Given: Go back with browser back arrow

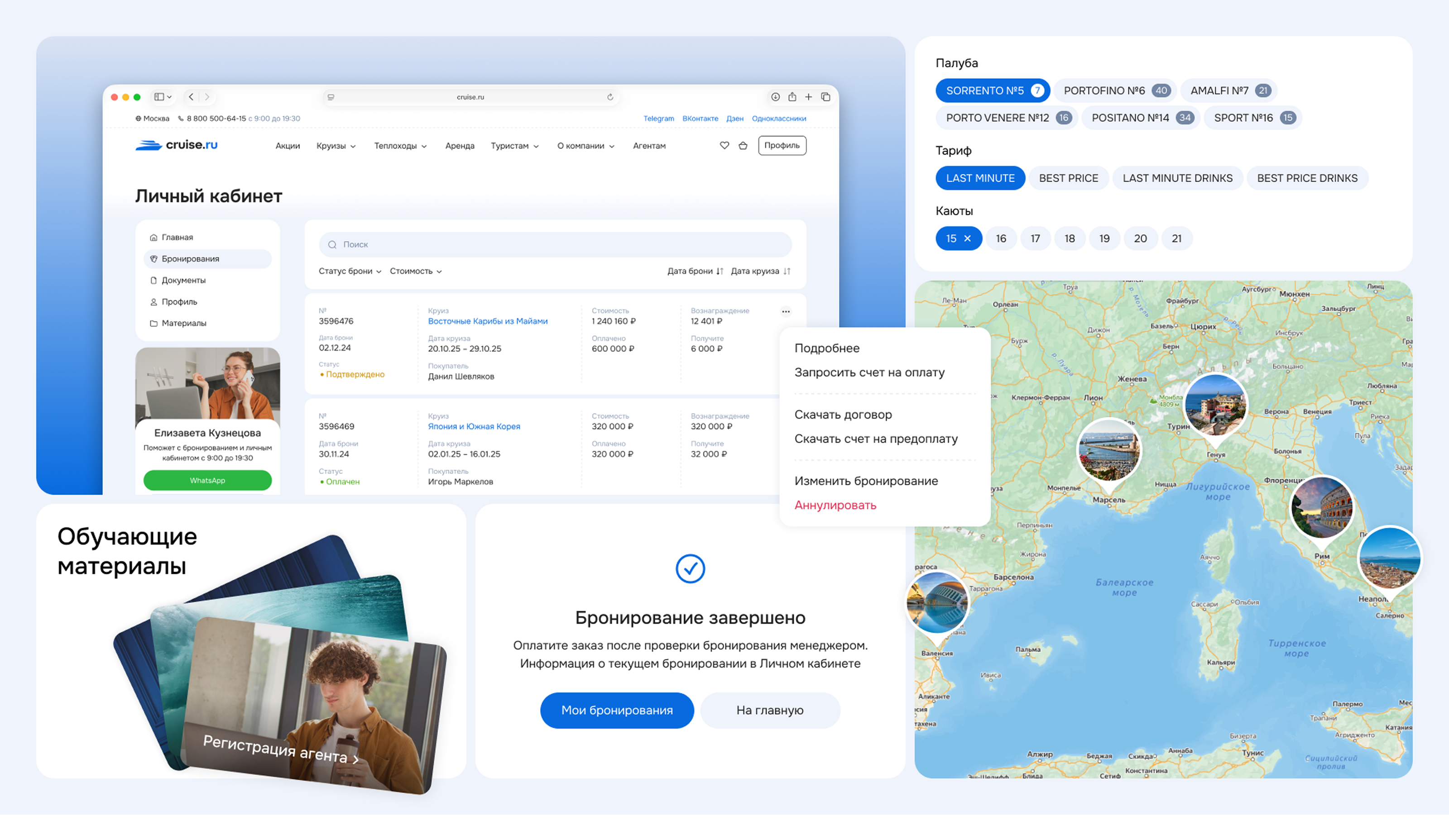Looking at the screenshot, I should 191,97.
